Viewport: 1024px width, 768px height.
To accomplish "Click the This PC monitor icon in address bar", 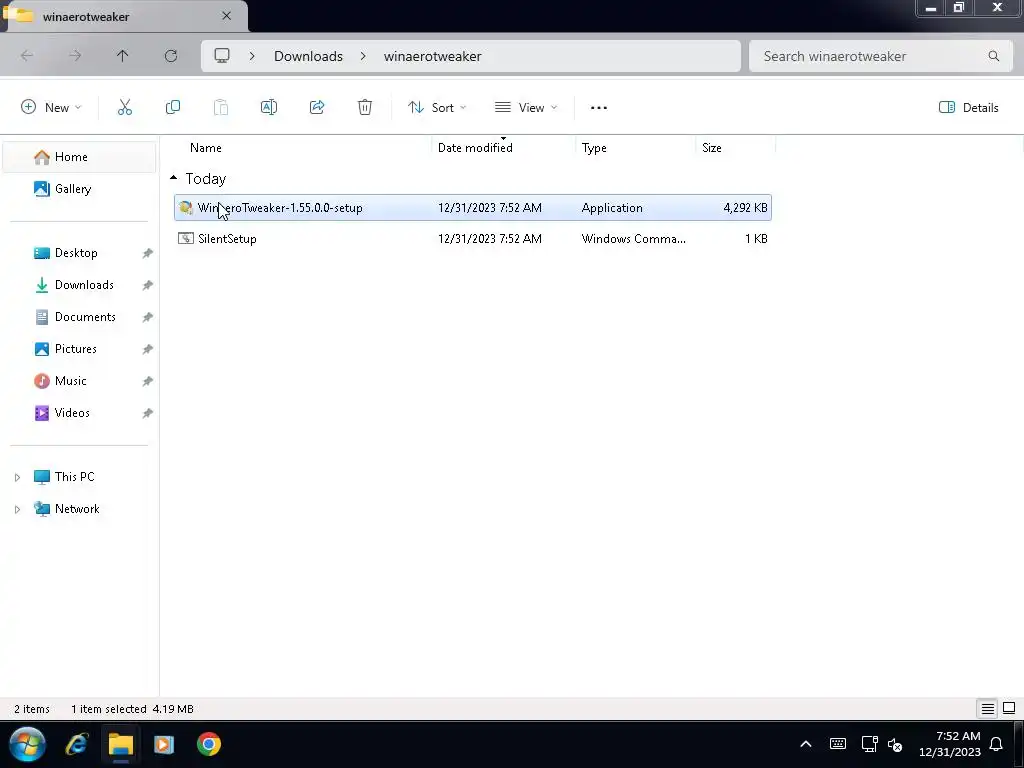I will 222,56.
